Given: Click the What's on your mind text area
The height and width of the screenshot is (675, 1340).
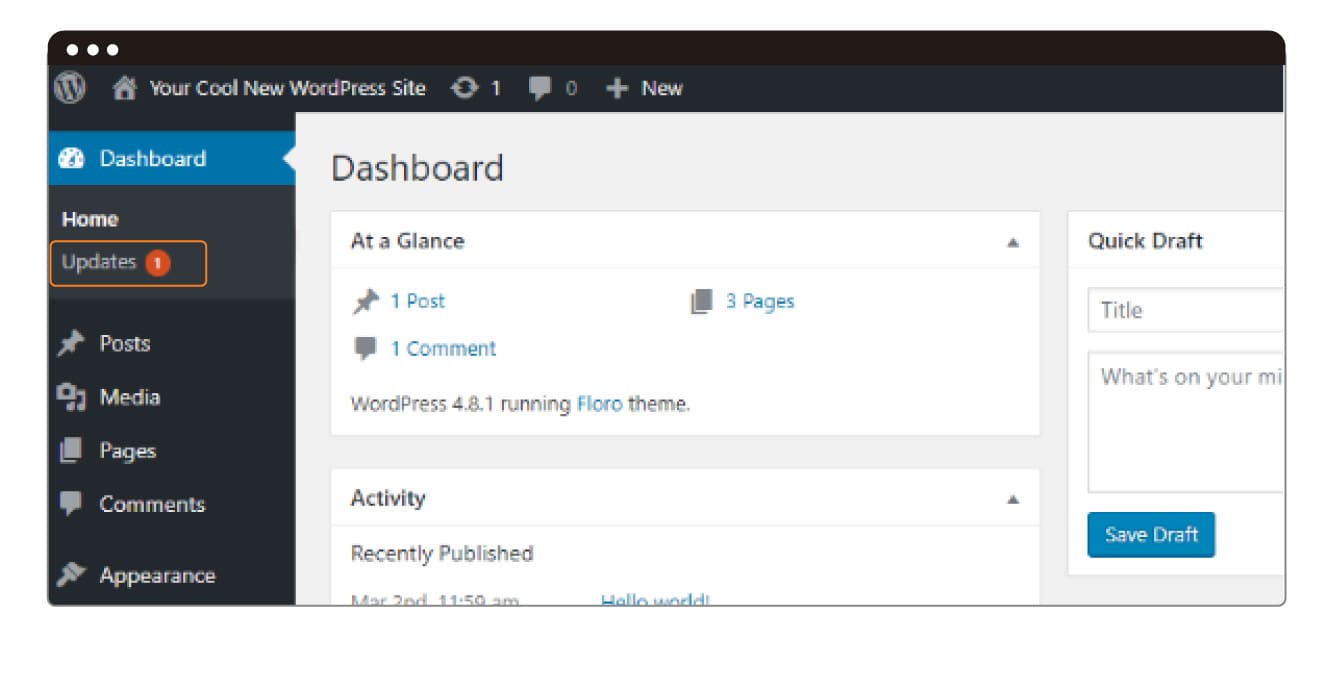Looking at the screenshot, I should (x=1186, y=421).
